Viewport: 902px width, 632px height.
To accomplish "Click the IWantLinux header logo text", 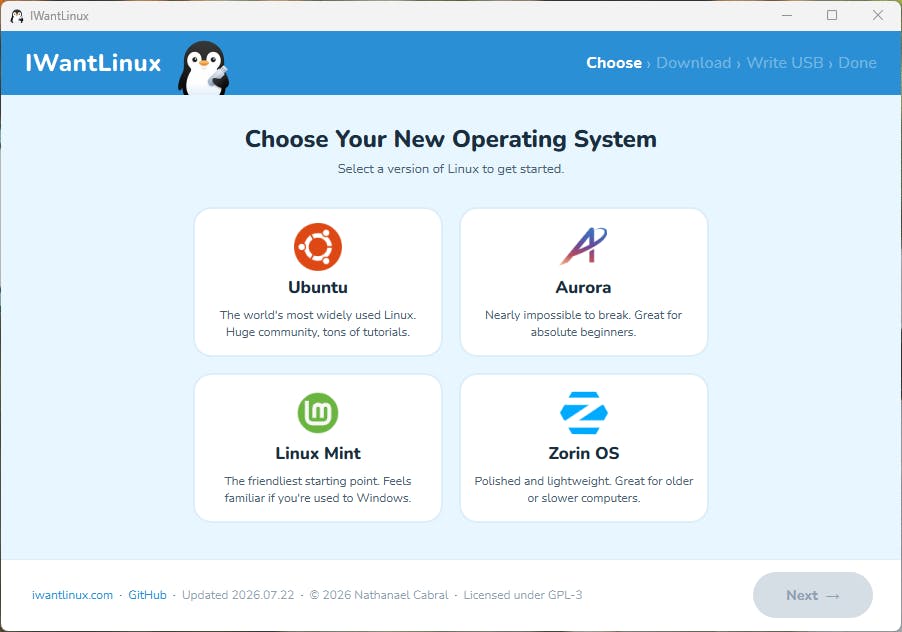I will tap(93, 63).
